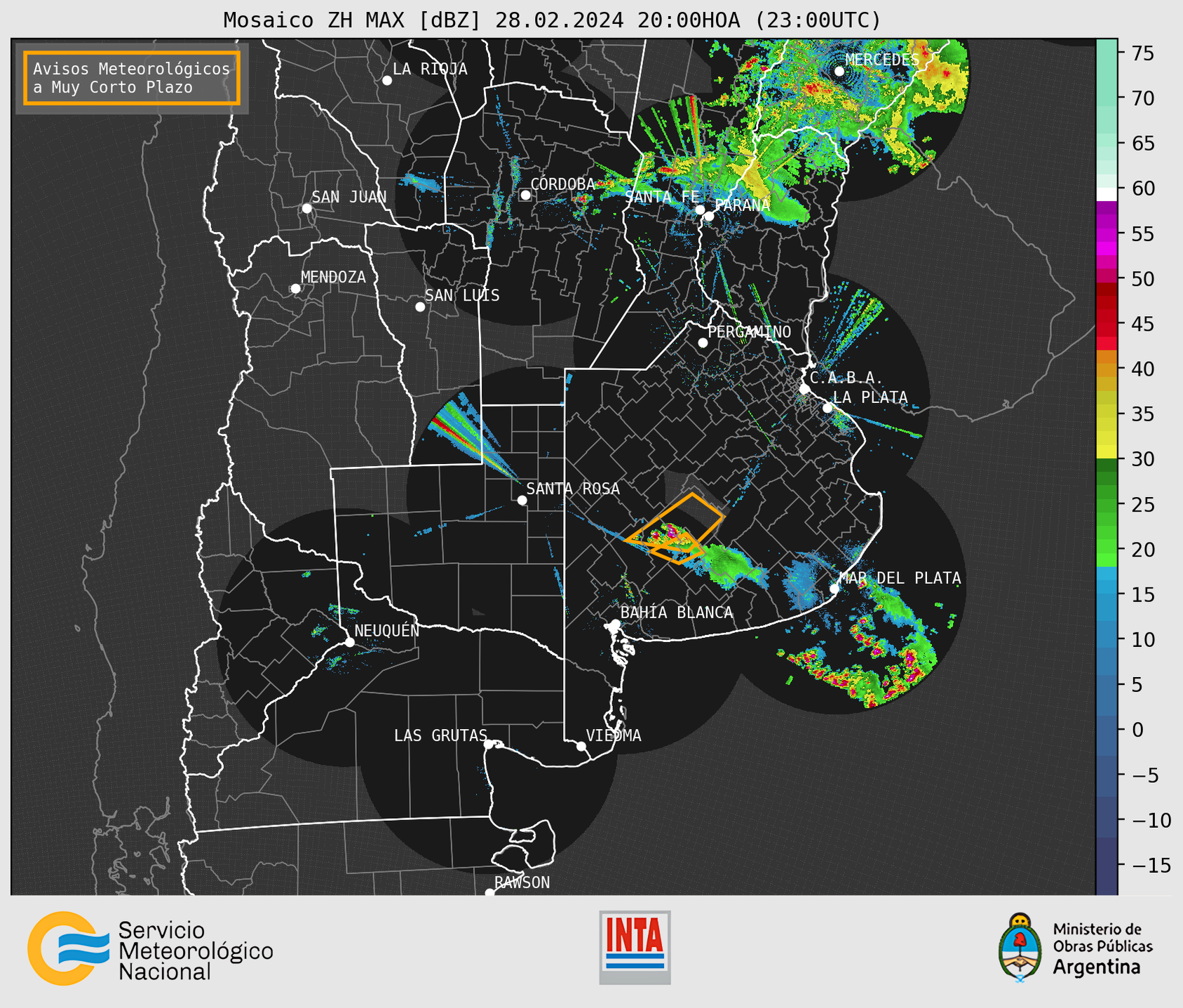Click the CÓRDOBA city label

click(x=562, y=184)
